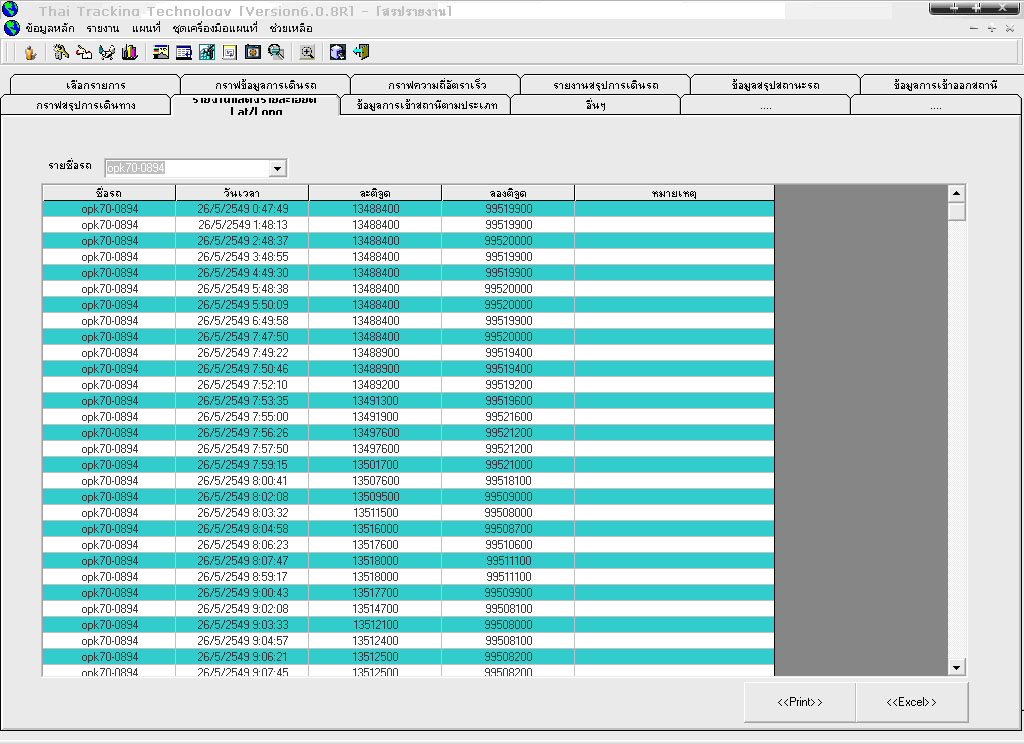Switch to the ข้อมูลการเข้าออกสถานี tab
This screenshot has width=1024, height=744.
pos(945,85)
